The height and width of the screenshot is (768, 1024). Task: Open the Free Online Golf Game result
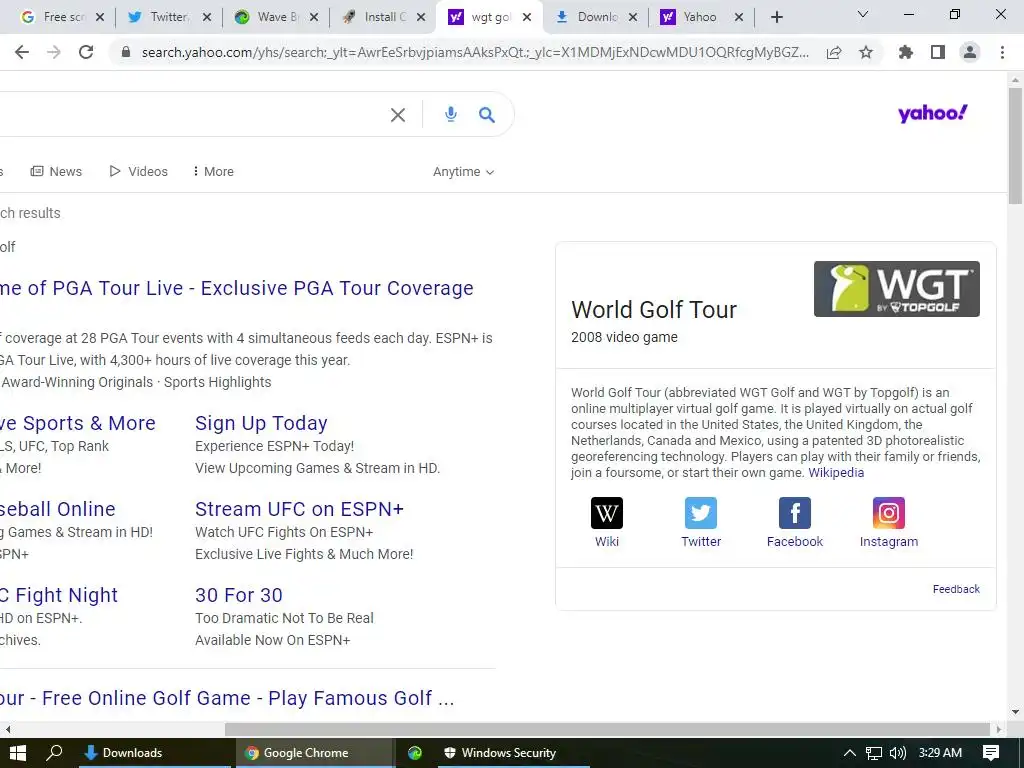tap(227, 698)
